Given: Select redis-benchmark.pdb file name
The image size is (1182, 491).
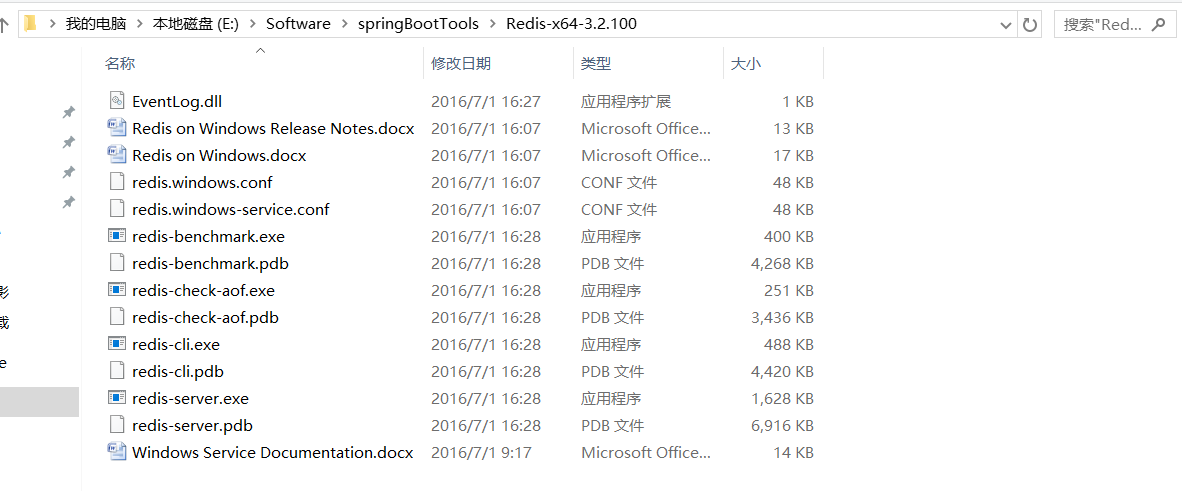Looking at the screenshot, I should [x=210, y=264].
